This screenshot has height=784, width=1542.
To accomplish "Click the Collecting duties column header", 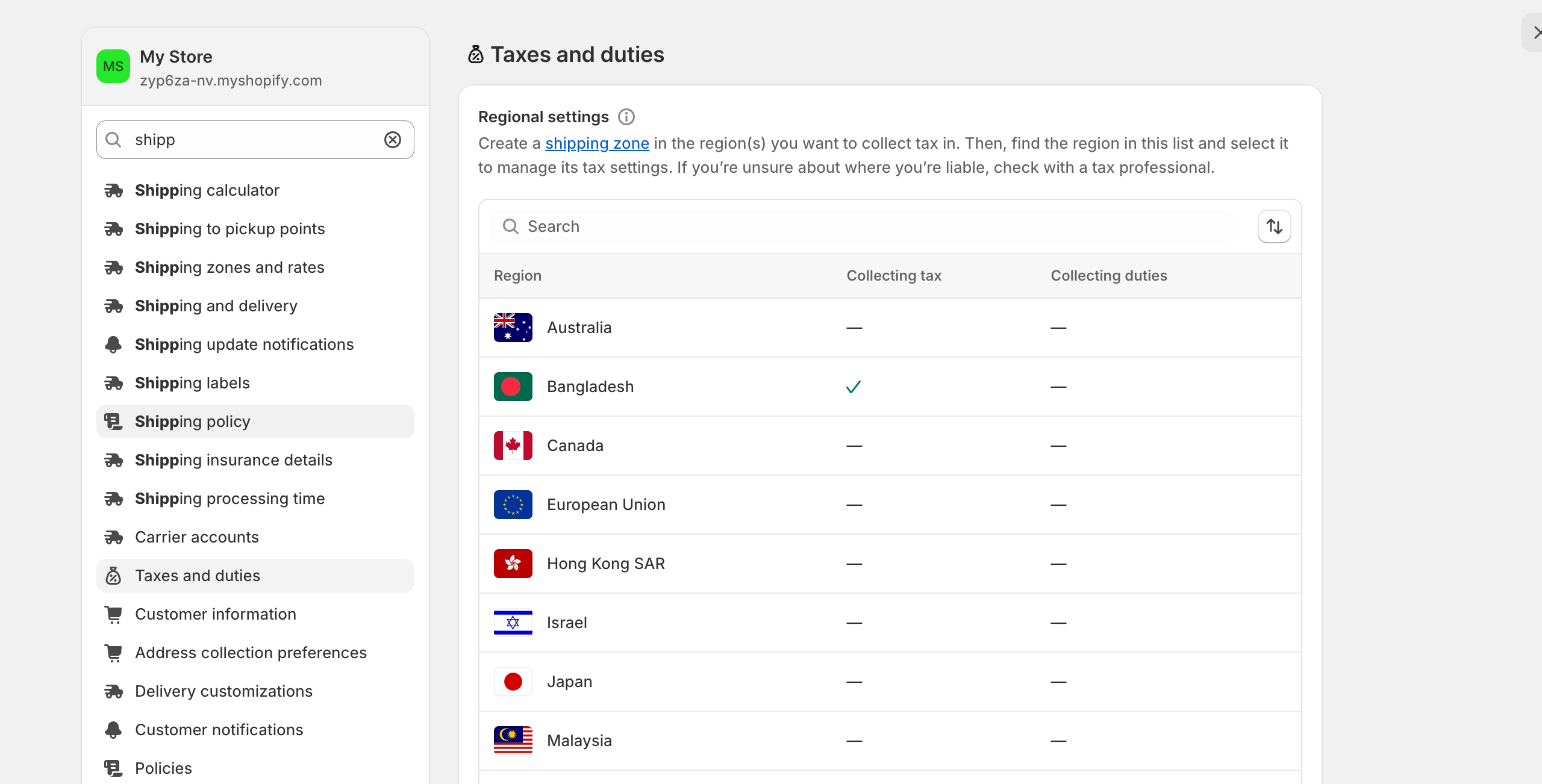I will pos(1109,276).
